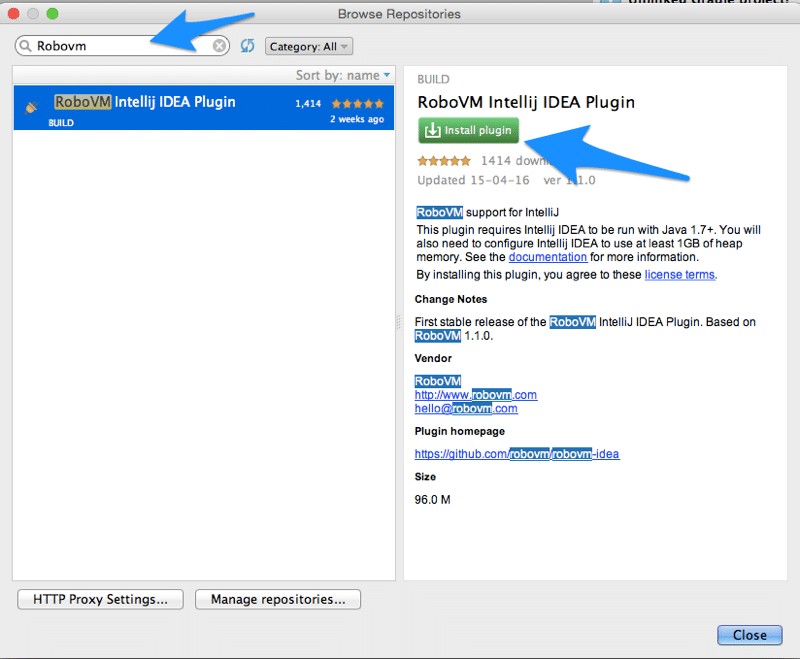This screenshot has width=800, height=659.
Task: Click the BUILD label above plugin title
Action: 433,80
